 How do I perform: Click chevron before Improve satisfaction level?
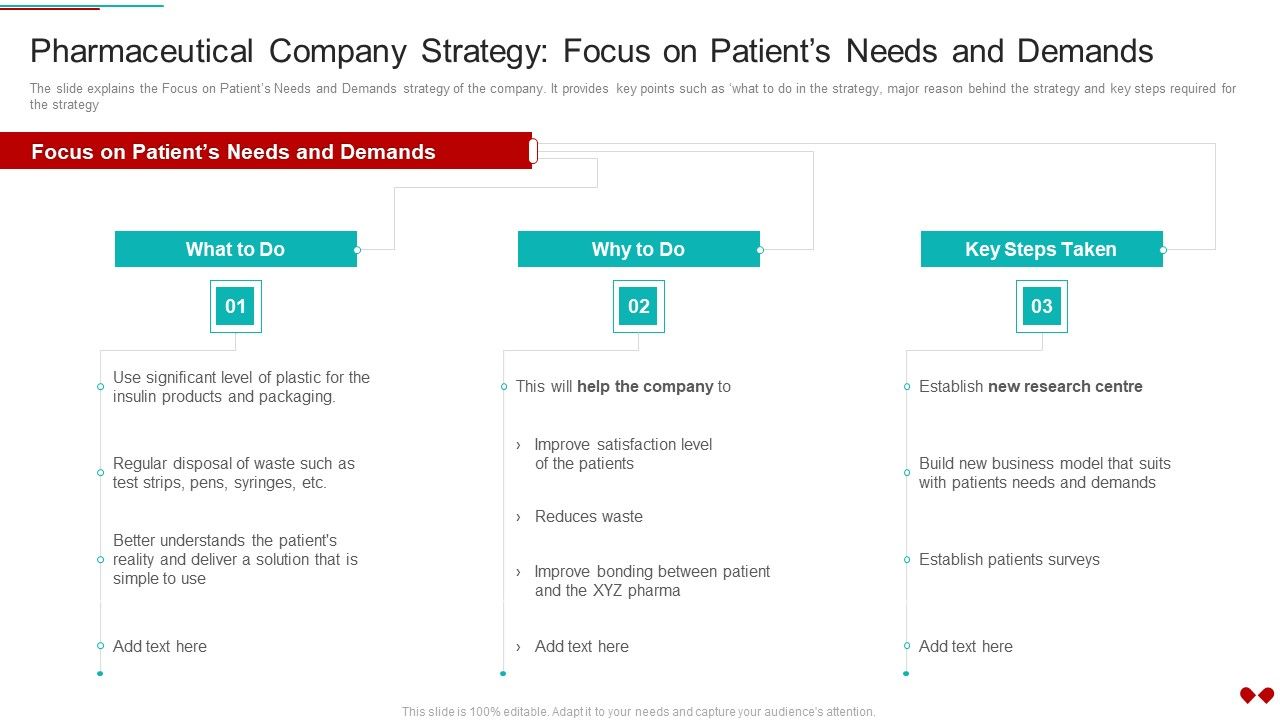(x=518, y=445)
